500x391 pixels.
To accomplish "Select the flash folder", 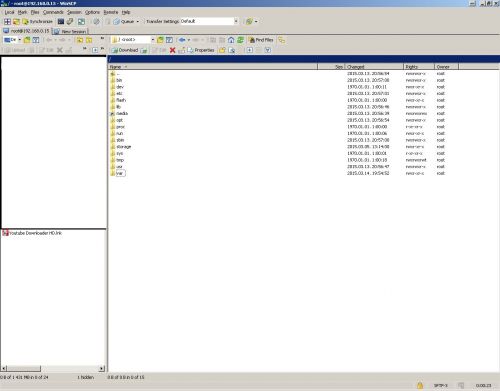I will pyautogui.click(x=121, y=100).
